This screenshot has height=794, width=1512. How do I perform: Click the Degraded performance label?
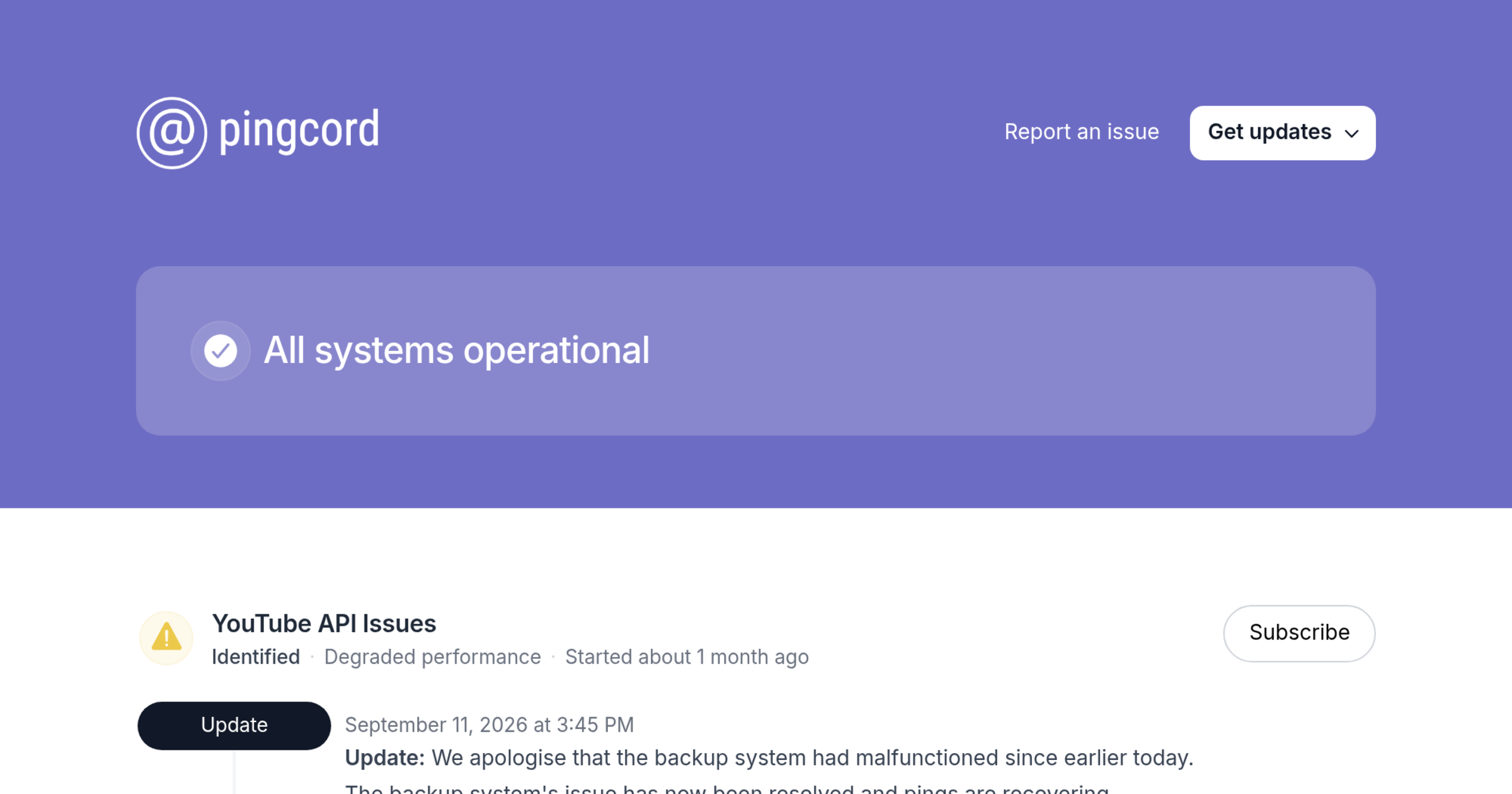tap(432, 657)
